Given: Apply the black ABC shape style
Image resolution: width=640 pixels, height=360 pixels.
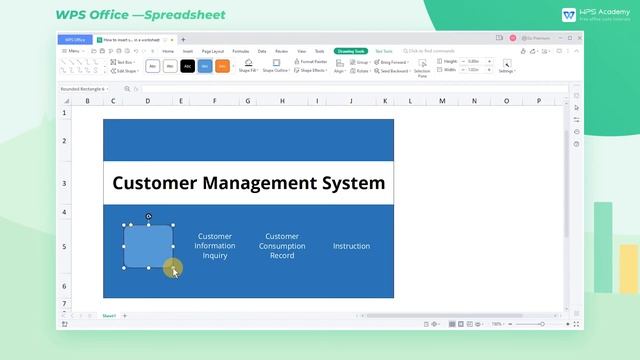Looking at the screenshot, I should point(188,66).
